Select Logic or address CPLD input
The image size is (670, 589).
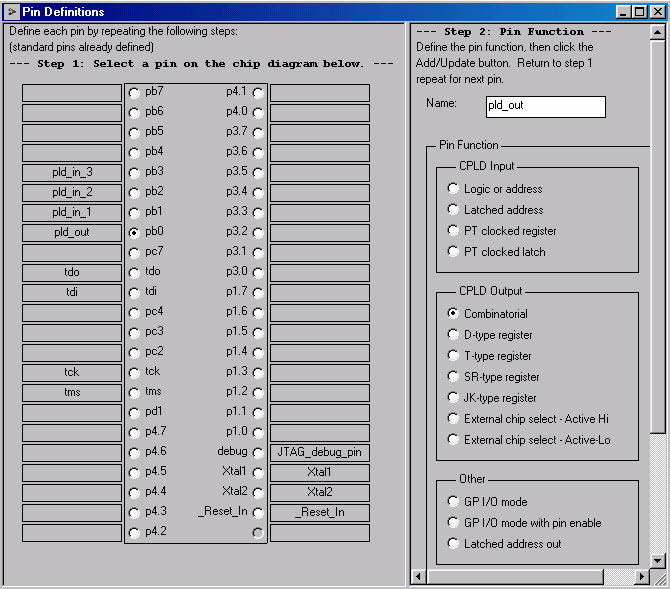click(x=454, y=189)
